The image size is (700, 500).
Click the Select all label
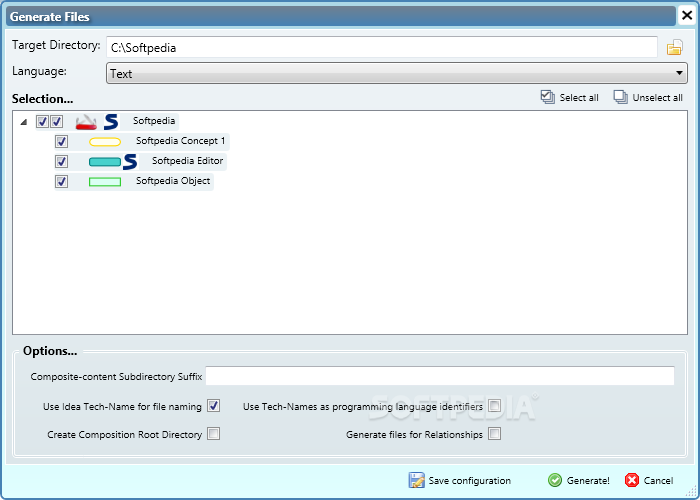point(579,98)
